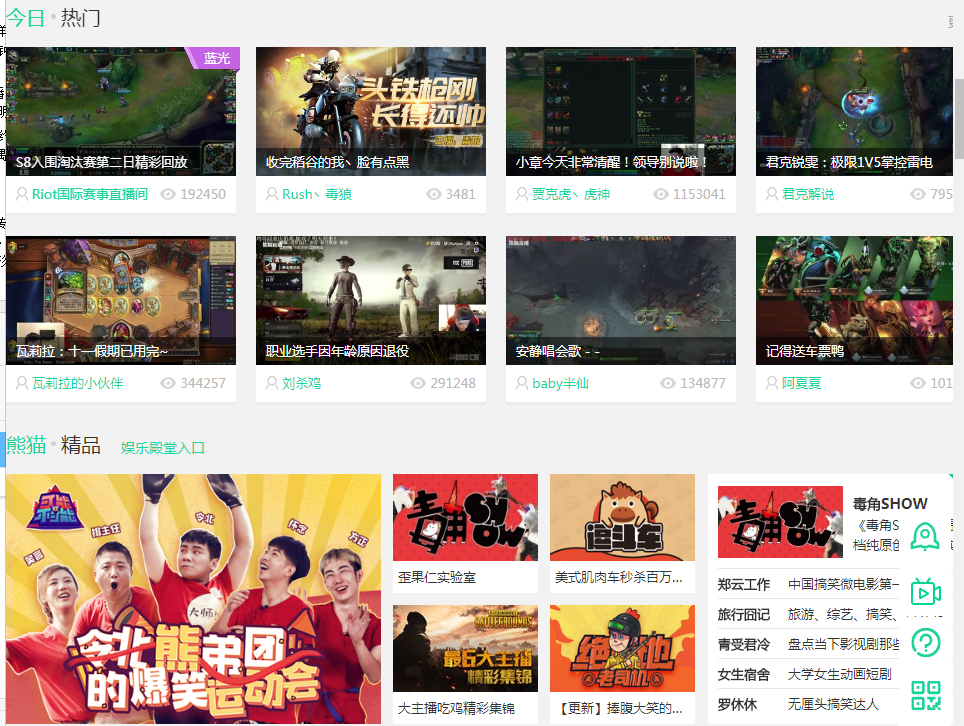Click the page vertical scrollbar thumb

pos(959,119)
